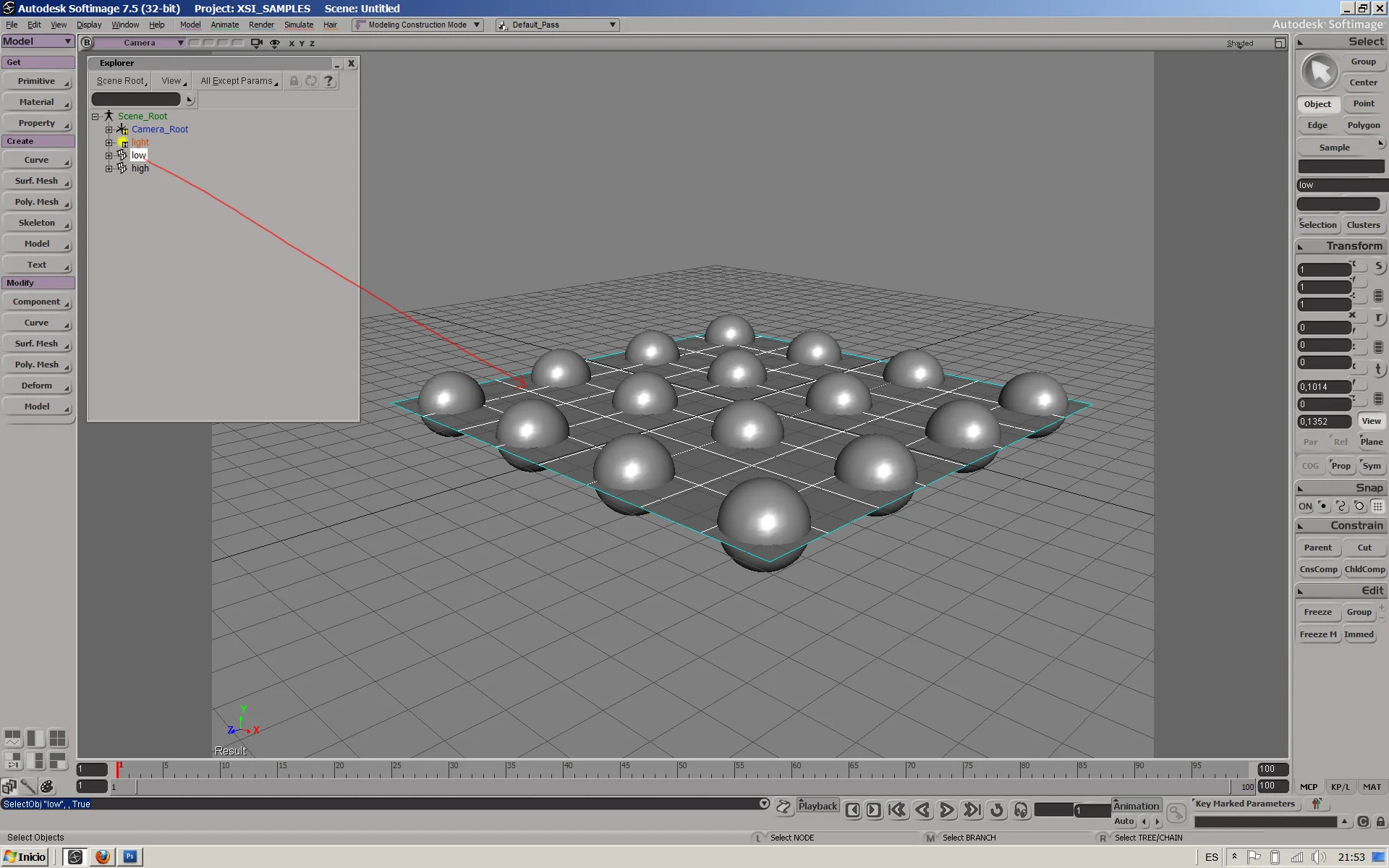The image size is (1389, 868).
Task: Toggle the loop playback icon
Action: [x=997, y=810]
